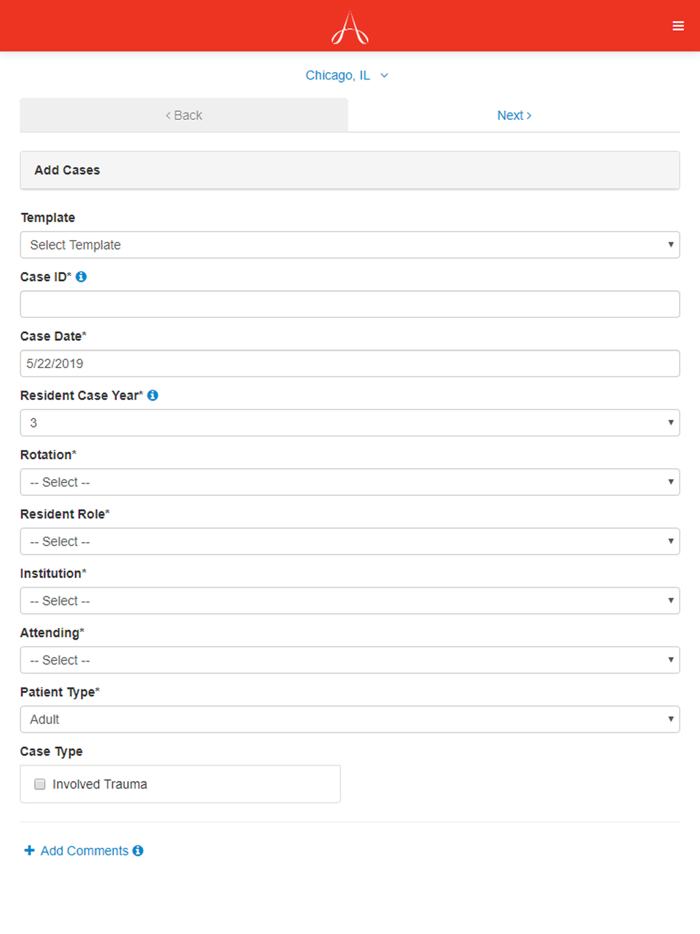
Task: Click the chevron next to Chicago, IL
Action: tap(384, 75)
